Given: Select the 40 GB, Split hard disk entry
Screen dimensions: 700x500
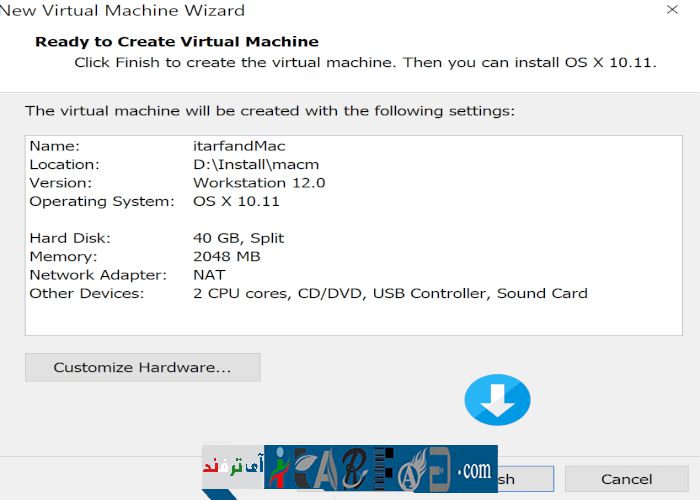Looking at the screenshot, I should 238,238.
